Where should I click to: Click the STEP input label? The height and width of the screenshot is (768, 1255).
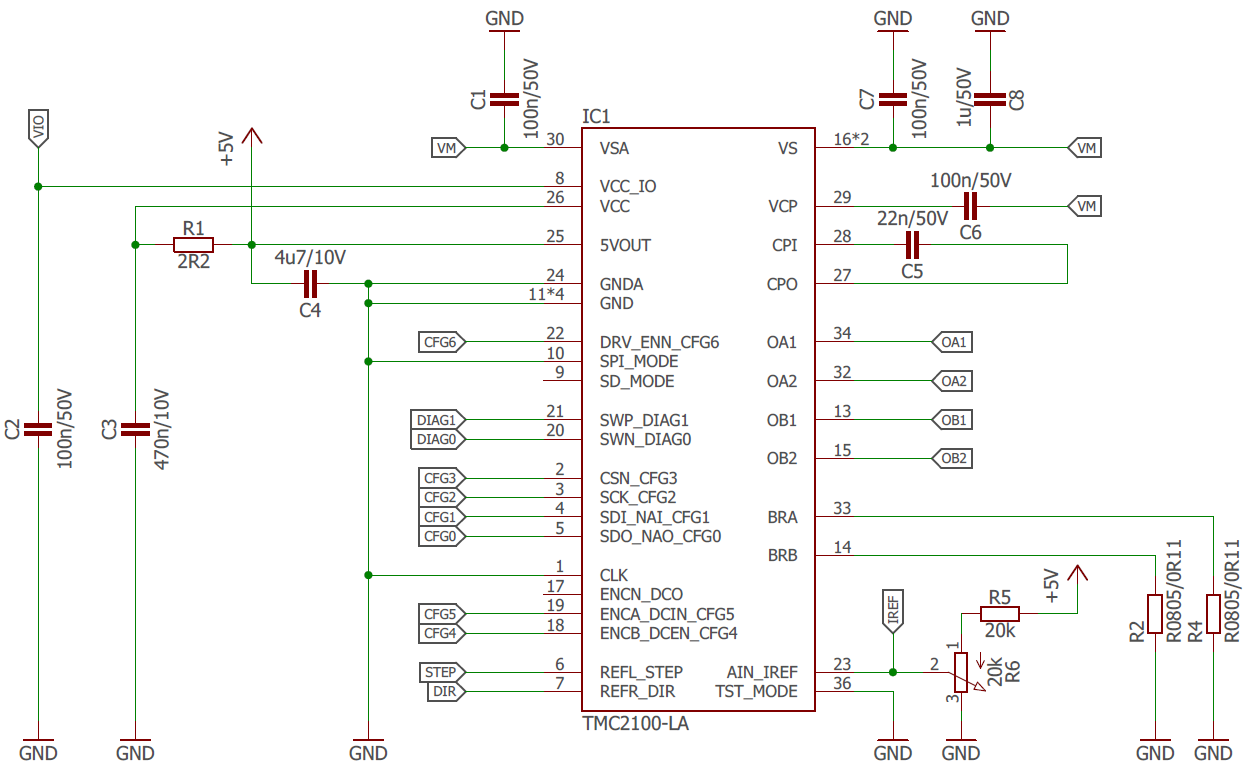click(x=439, y=672)
